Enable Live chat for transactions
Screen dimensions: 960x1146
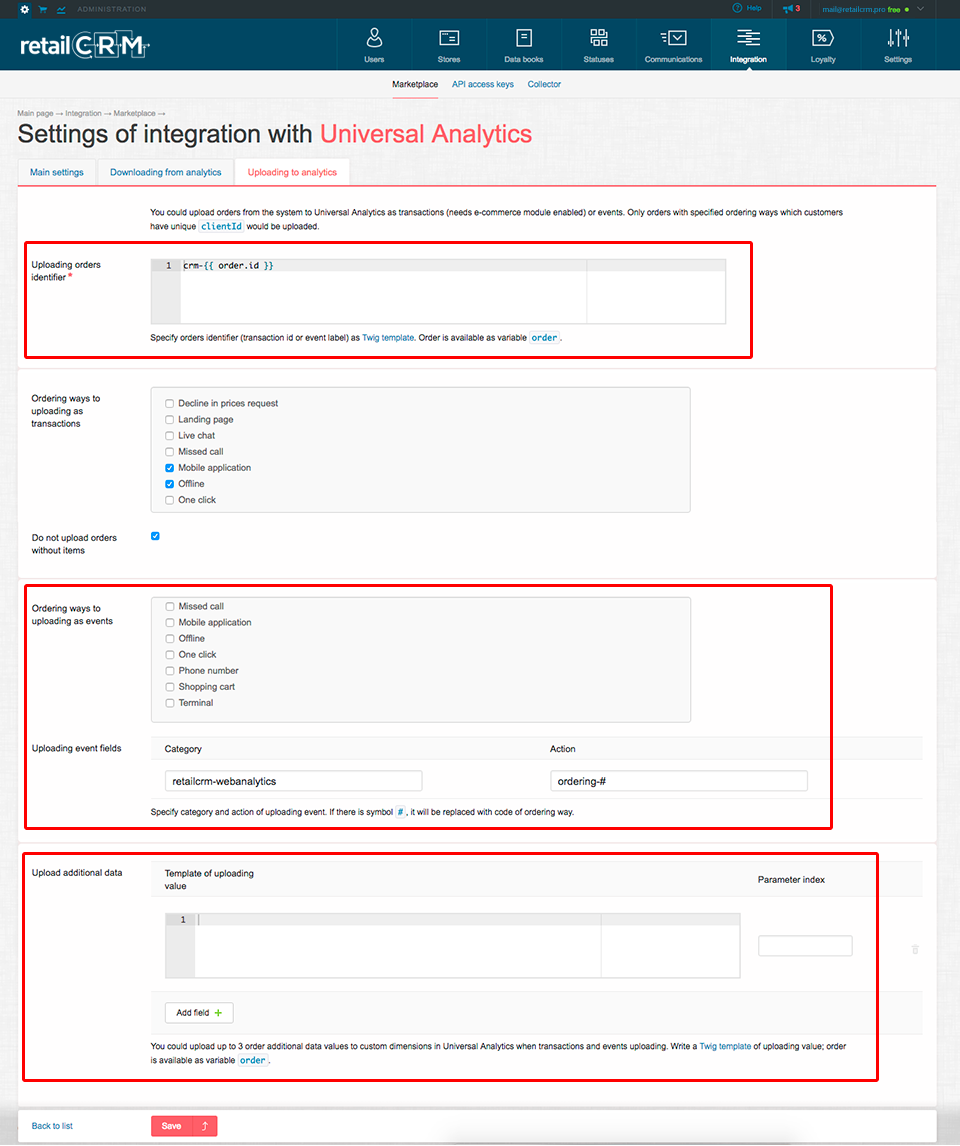169,436
